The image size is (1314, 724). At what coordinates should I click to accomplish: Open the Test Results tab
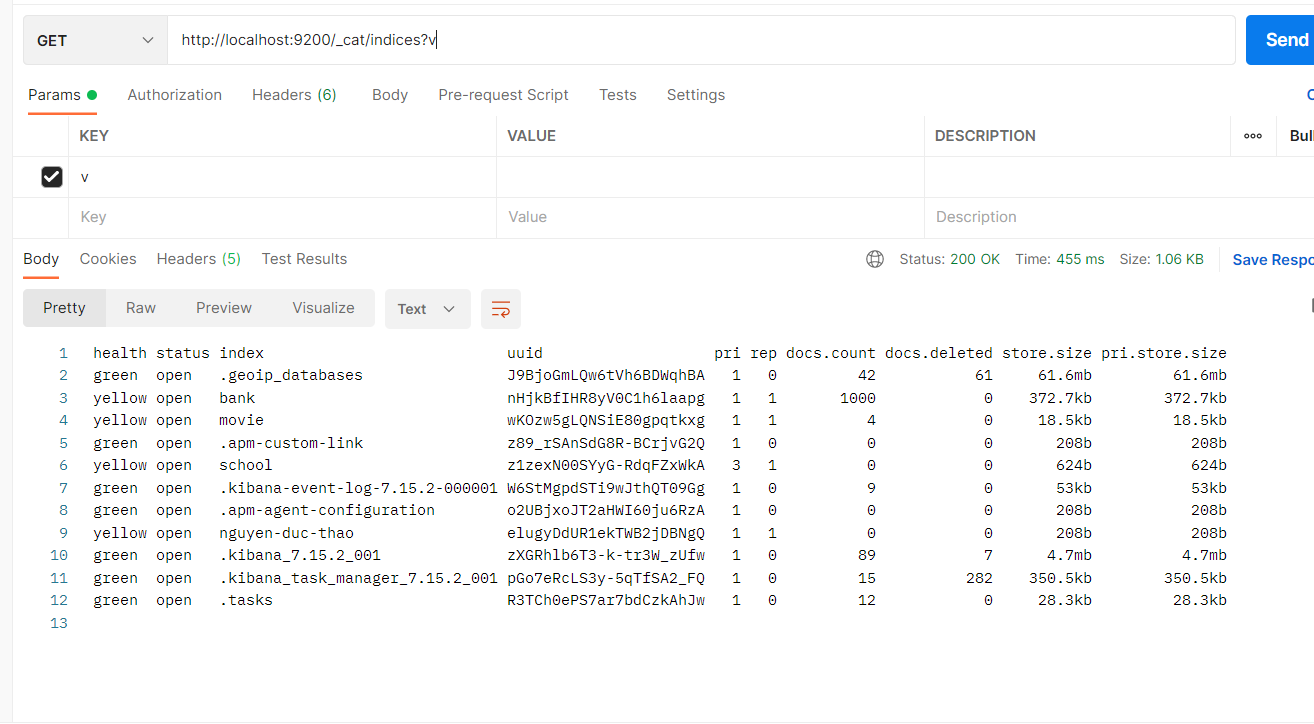(304, 259)
